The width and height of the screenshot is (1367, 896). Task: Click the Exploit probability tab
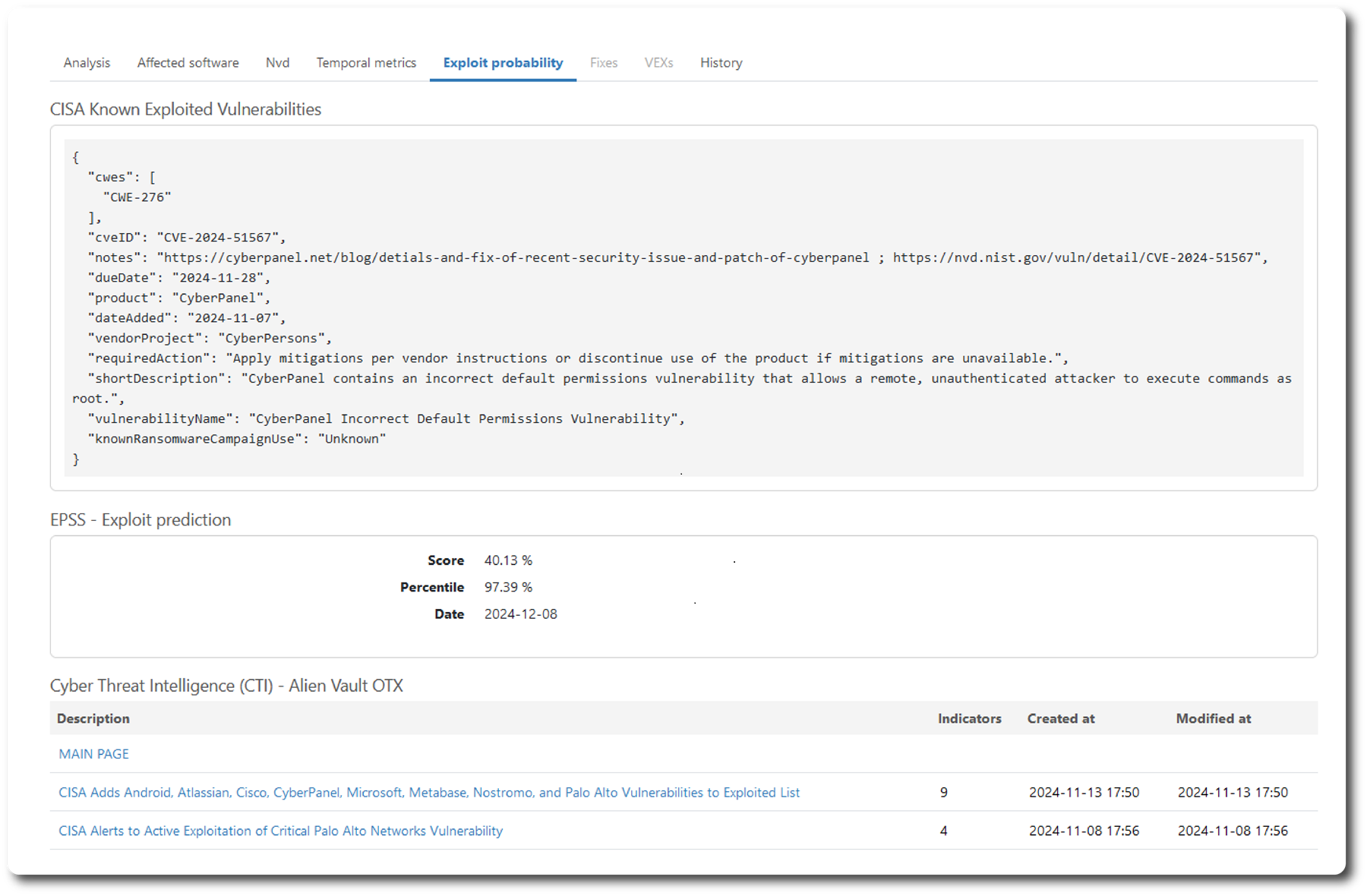[x=503, y=63]
